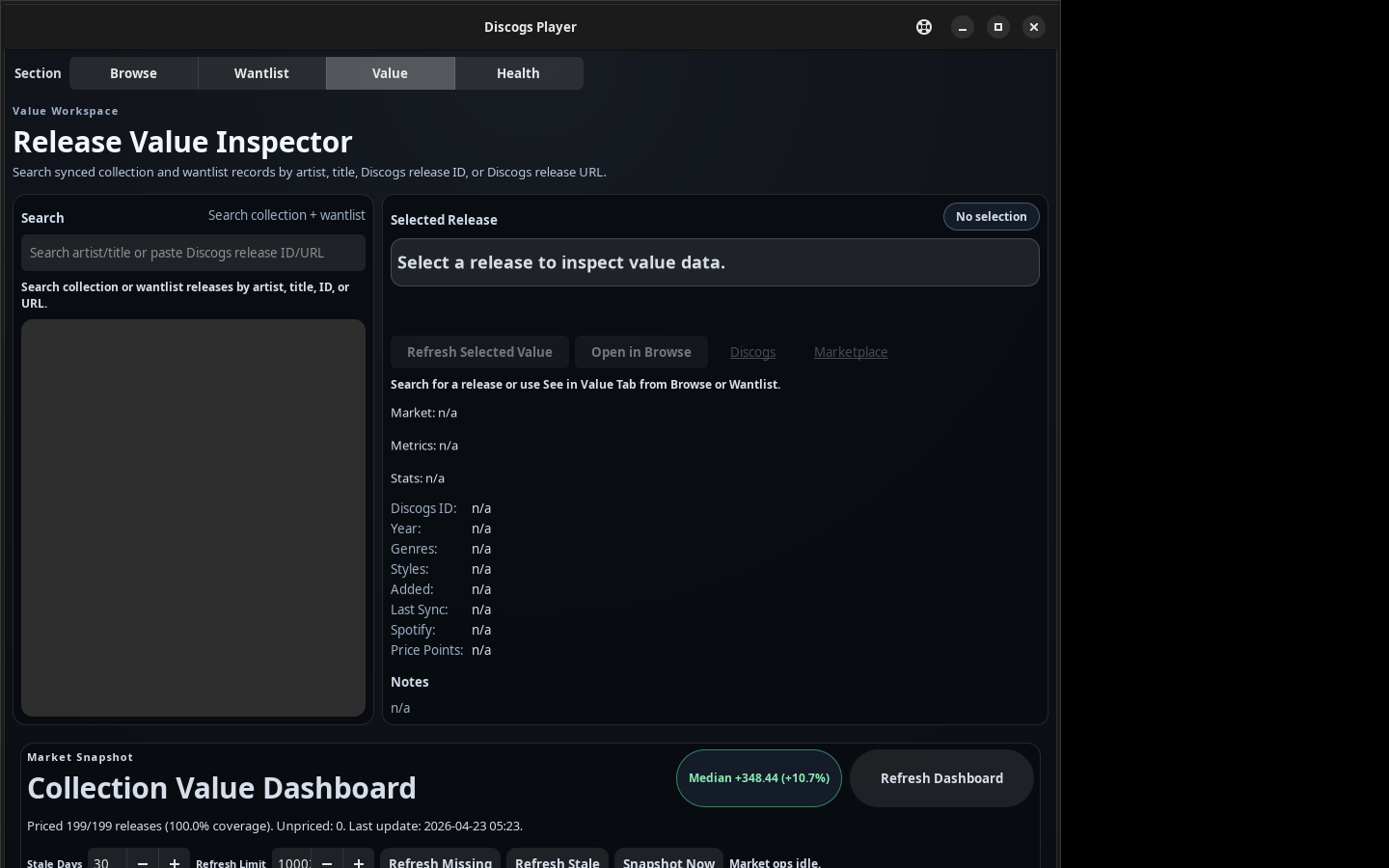Click the 'Market: n/a' line
1389x868 pixels.
423,413
